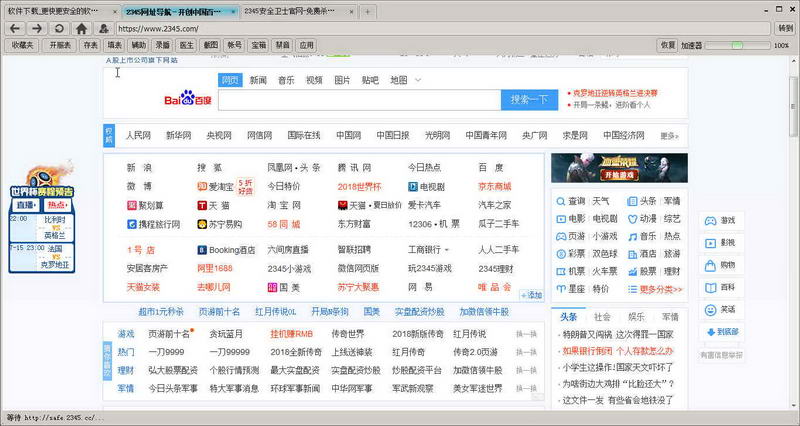Select the 图片 search category tab
The image size is (800, 426).
342,80
